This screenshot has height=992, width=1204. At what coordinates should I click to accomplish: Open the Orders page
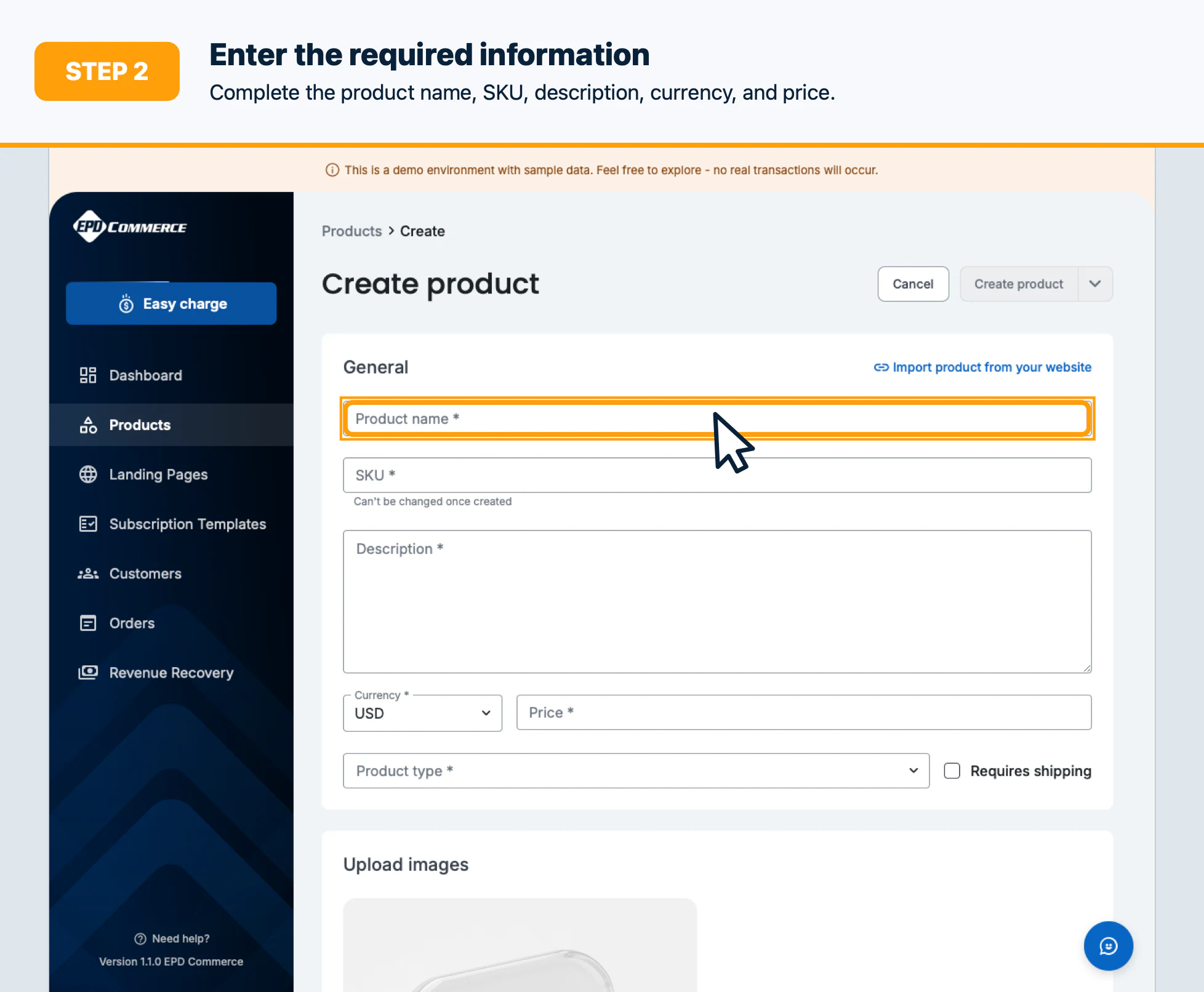tap(171, 623)
